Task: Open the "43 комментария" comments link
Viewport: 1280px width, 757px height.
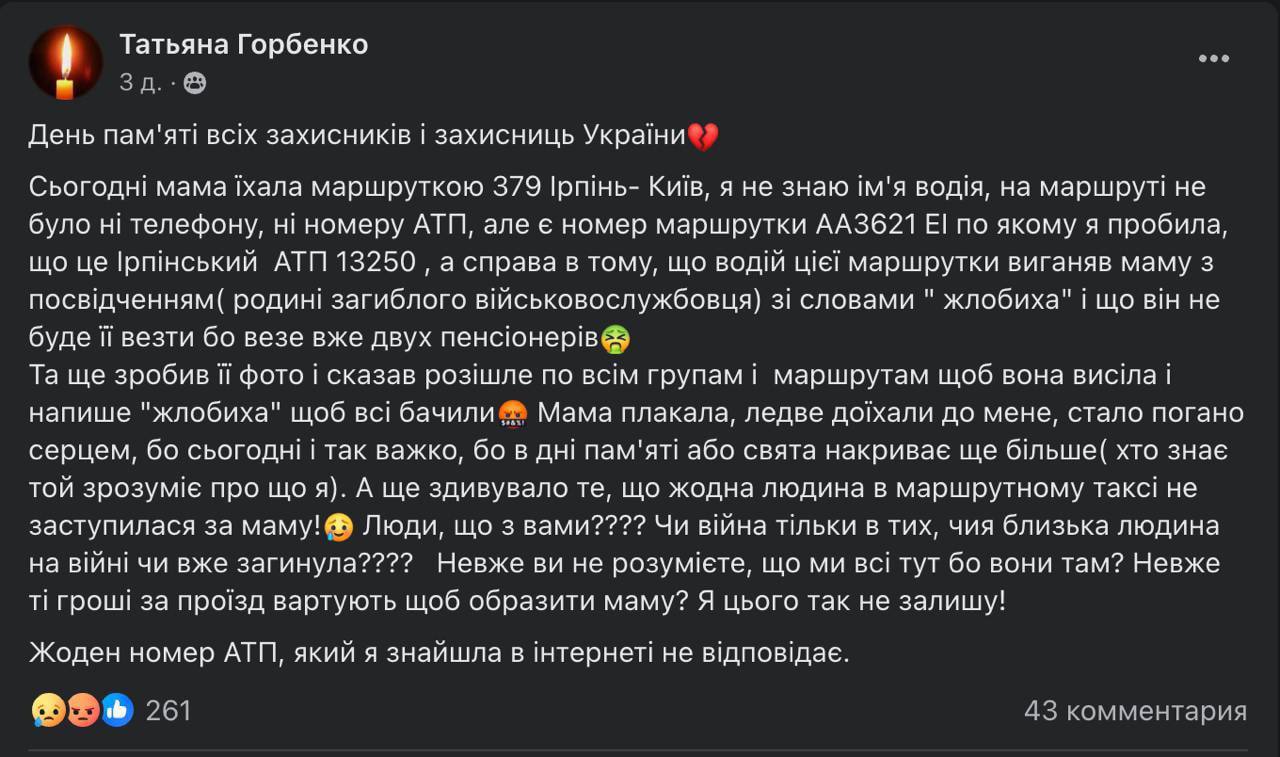Action: (x=1135, y=711)
